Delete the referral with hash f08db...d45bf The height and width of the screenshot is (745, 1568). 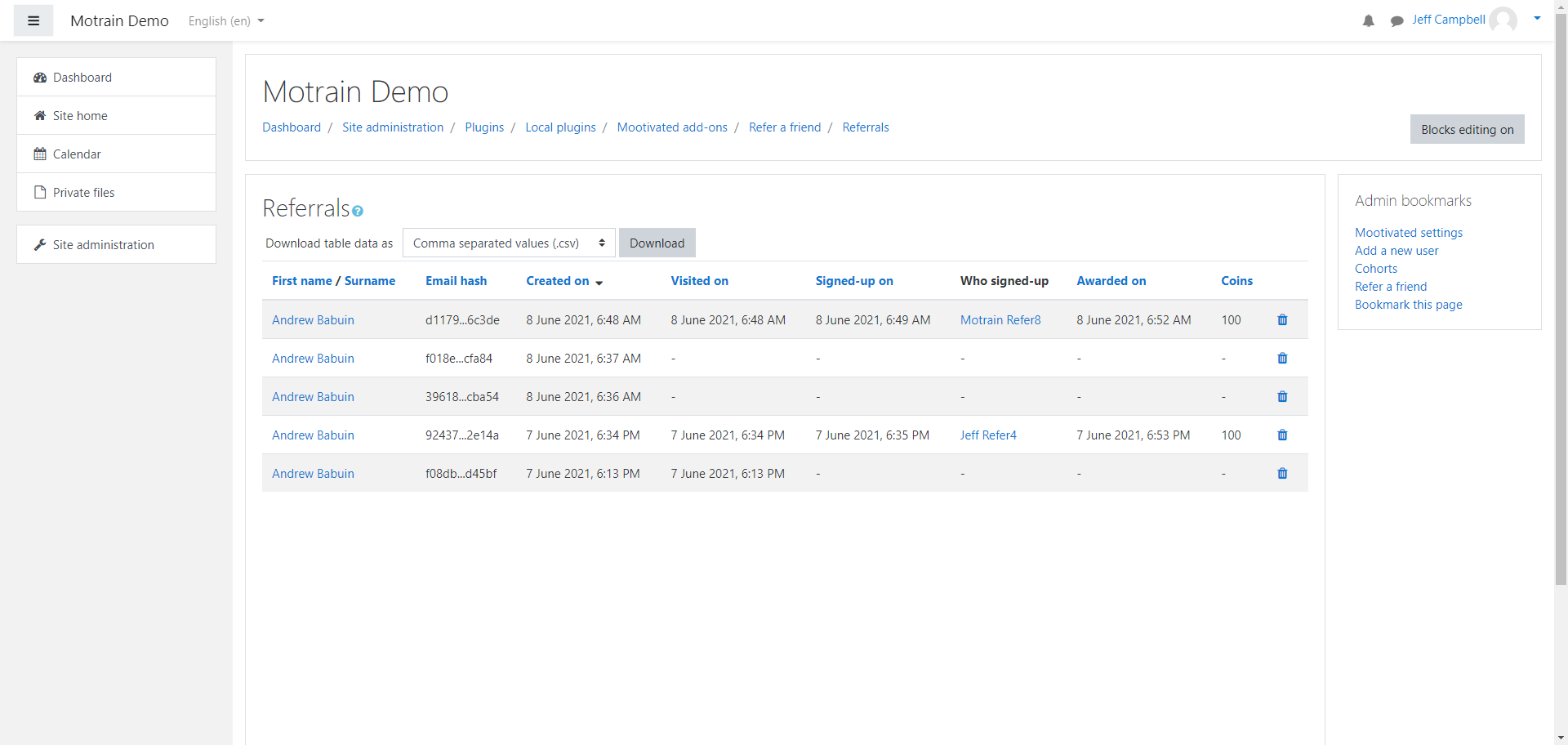[x=1282, y=474]
